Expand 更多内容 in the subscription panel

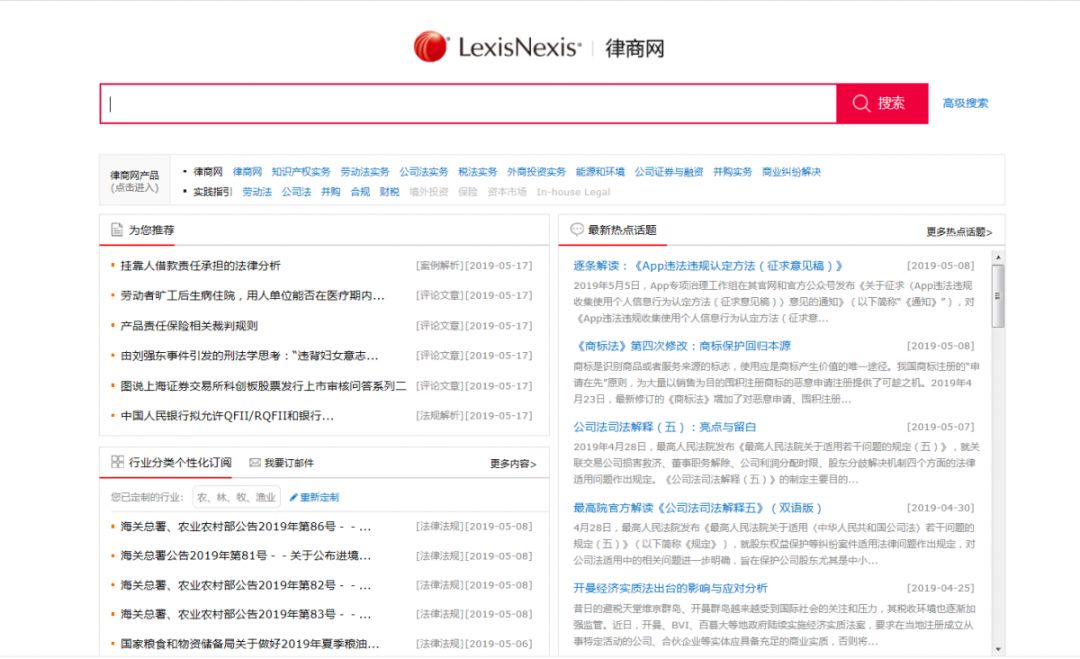pos(513,464)
